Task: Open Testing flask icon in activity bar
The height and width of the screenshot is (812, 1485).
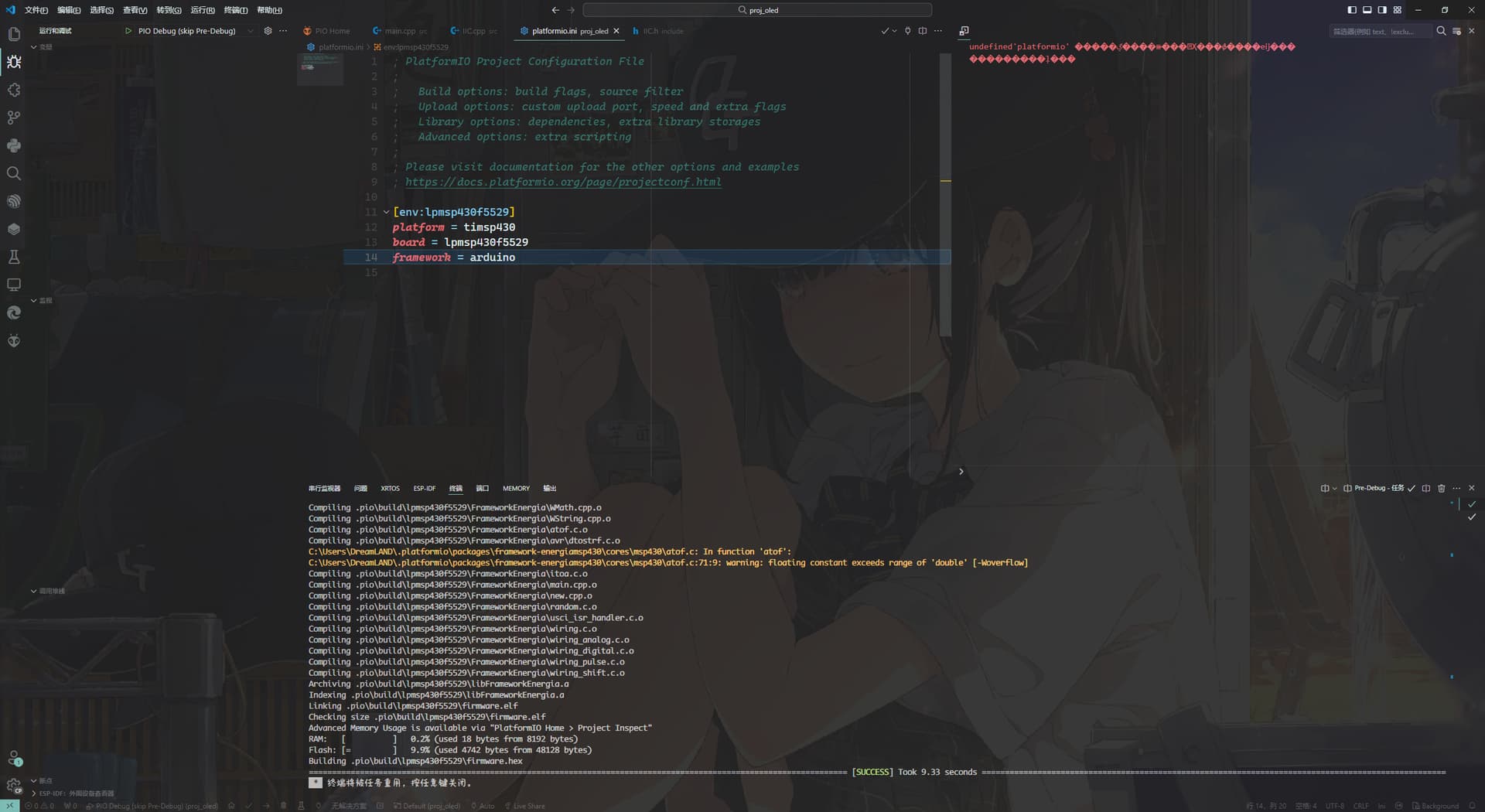Action: pyautogui.click(x=14, y=257)
